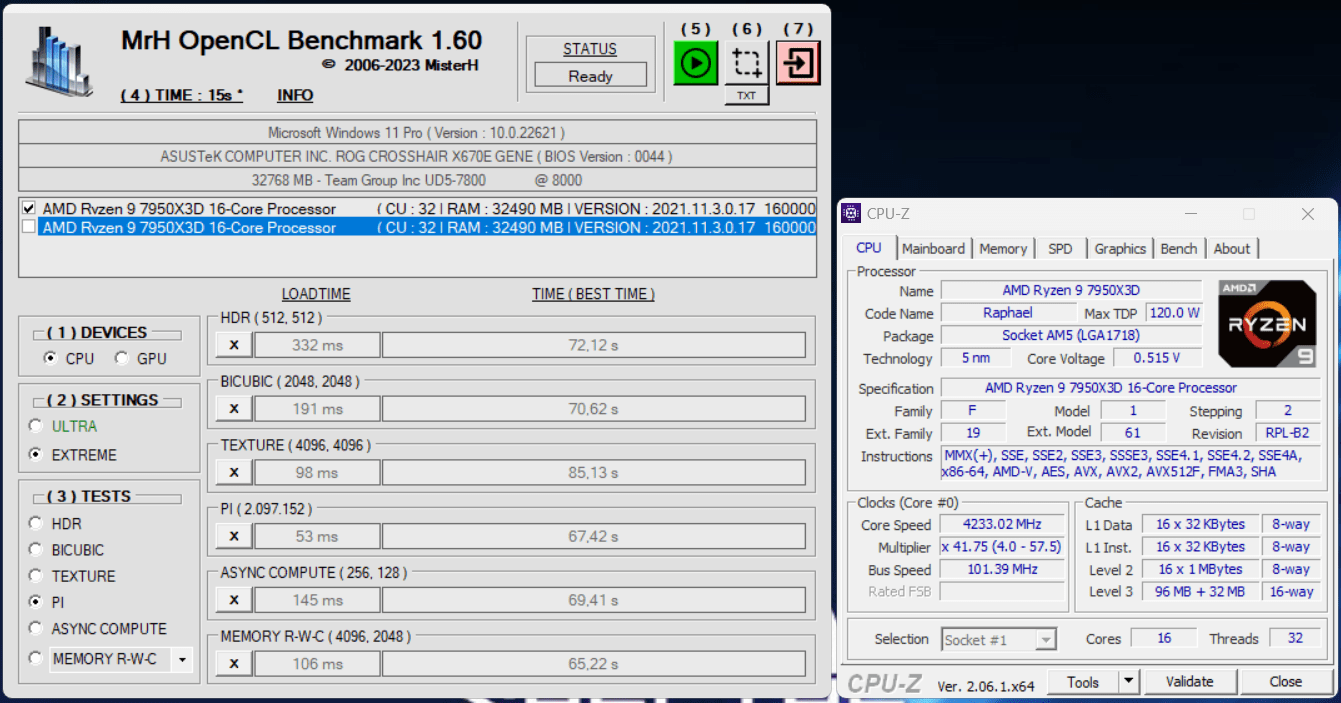1341x703 pixels.
Task: Click the Close button in CPU-Z
Action: click(x=1286, y=682)
